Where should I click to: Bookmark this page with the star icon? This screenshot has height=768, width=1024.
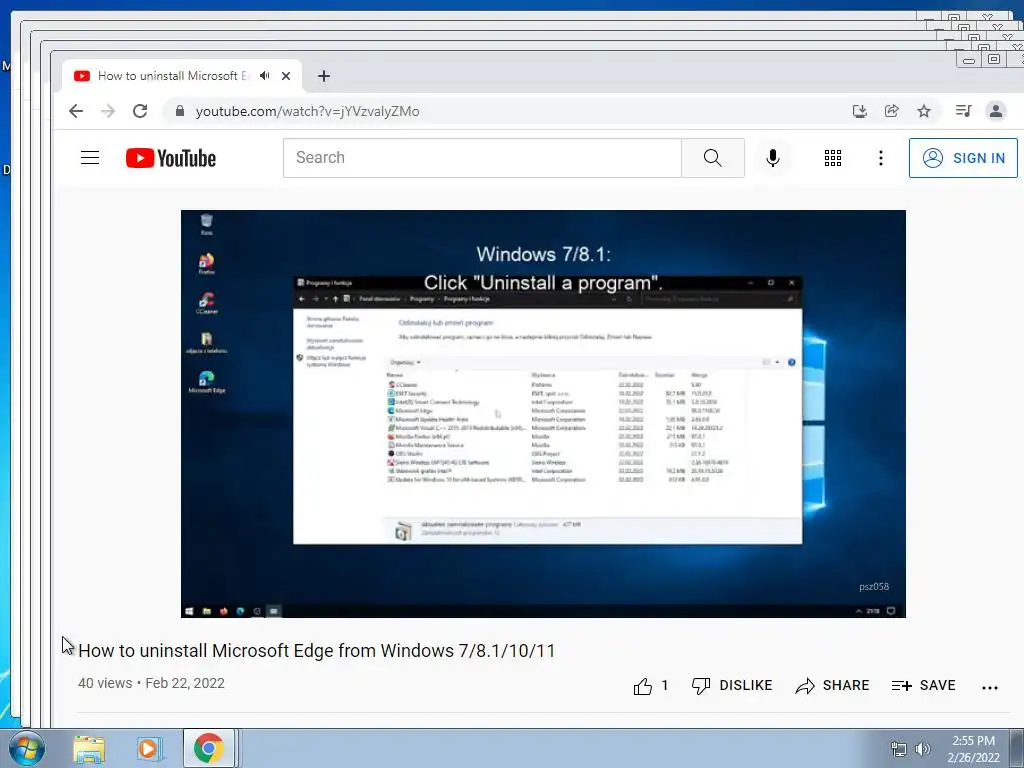(x=923, y=111)
